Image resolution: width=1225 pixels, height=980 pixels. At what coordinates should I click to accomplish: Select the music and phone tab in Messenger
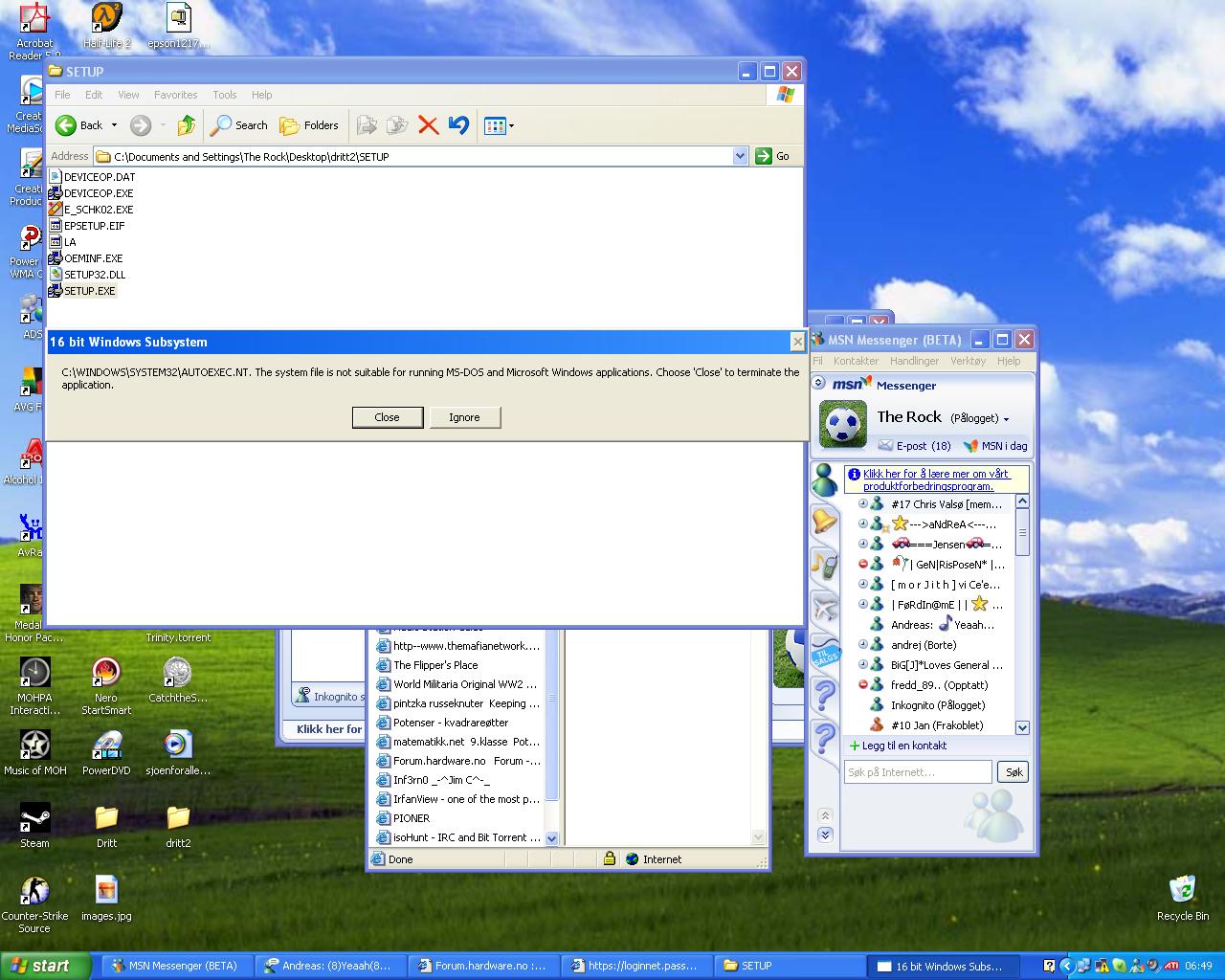coord(825,564)
